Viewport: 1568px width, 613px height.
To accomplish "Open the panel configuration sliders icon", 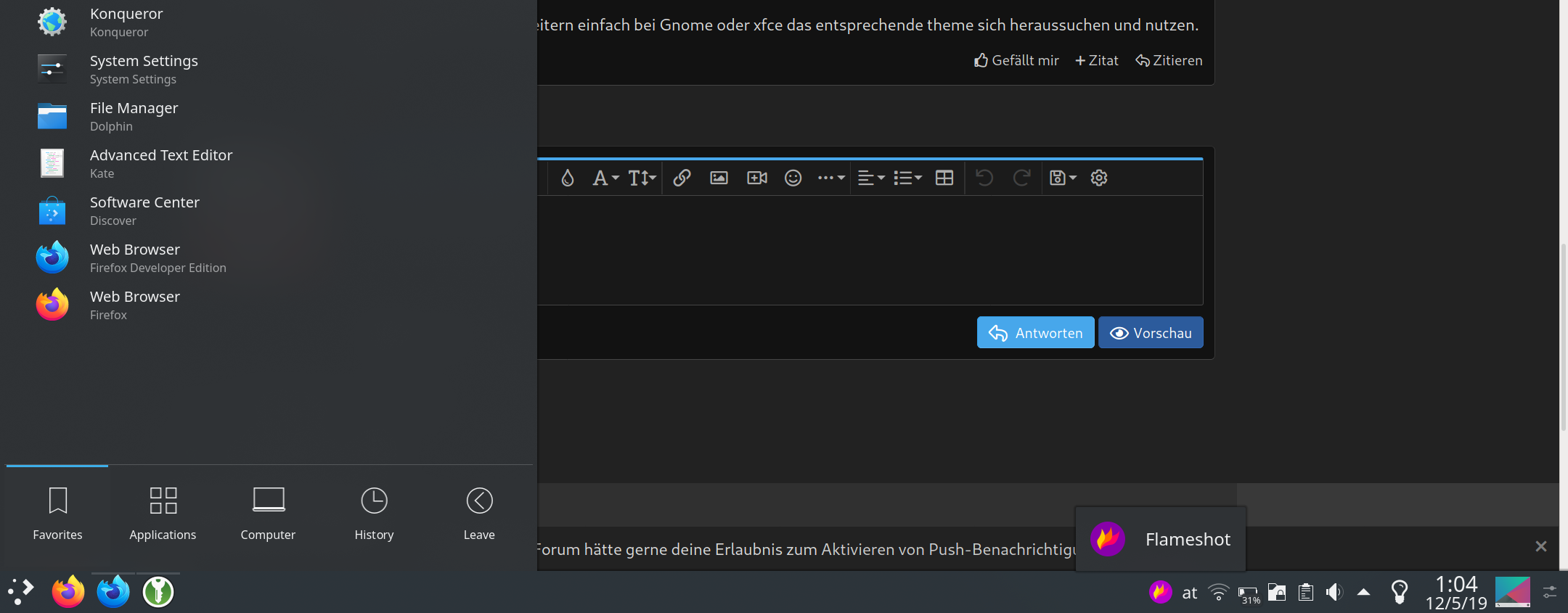I will pyautogui.click(x=1550, y=592).
